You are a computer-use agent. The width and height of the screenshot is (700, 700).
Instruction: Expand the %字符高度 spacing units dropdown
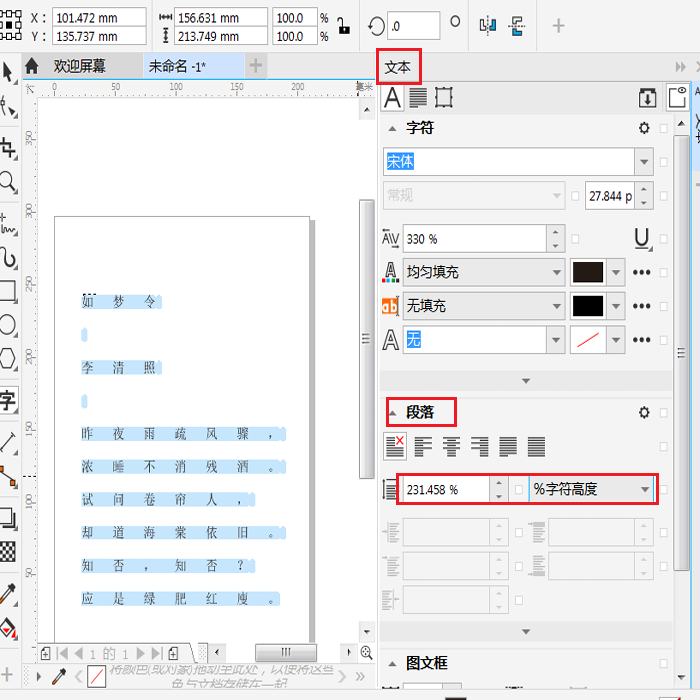[645, 489]
